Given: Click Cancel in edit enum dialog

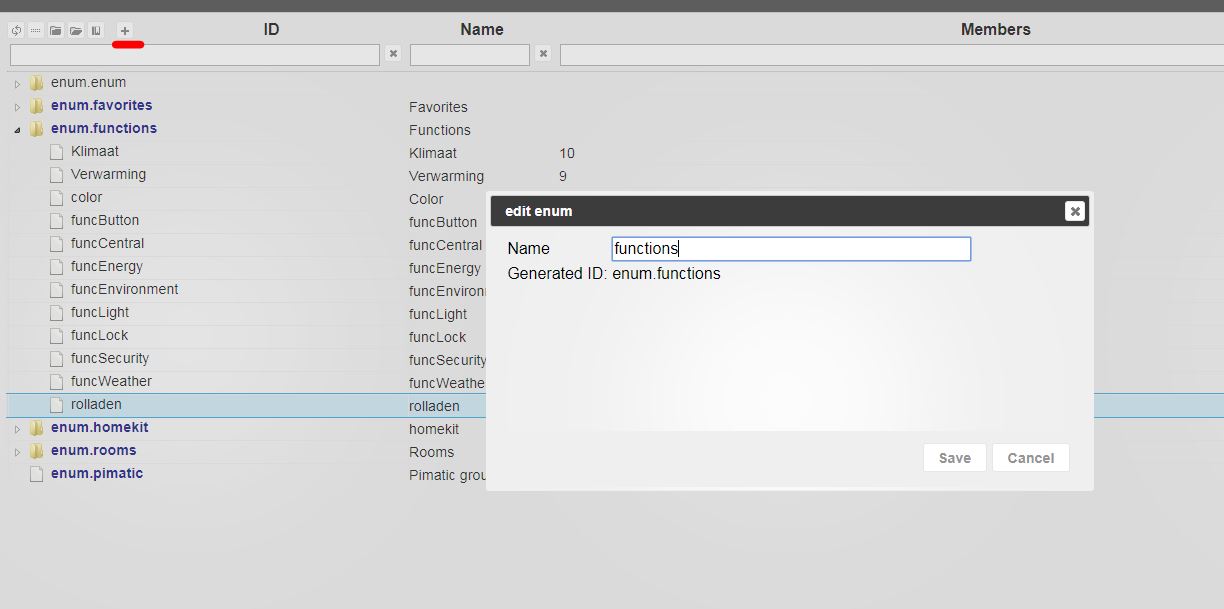Looking at the screenshot, I should 1031,458.
